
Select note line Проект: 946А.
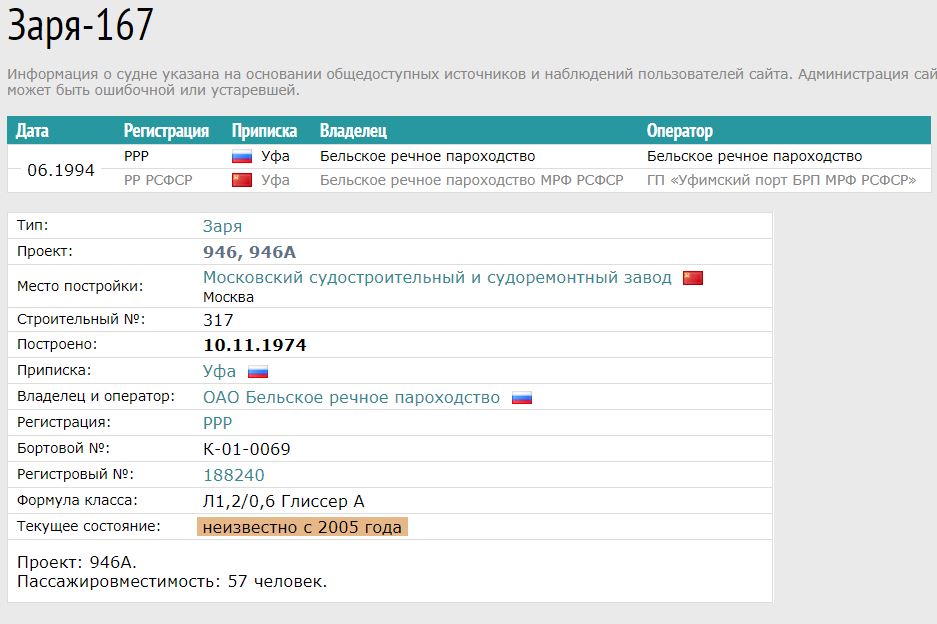click(76, 562)
